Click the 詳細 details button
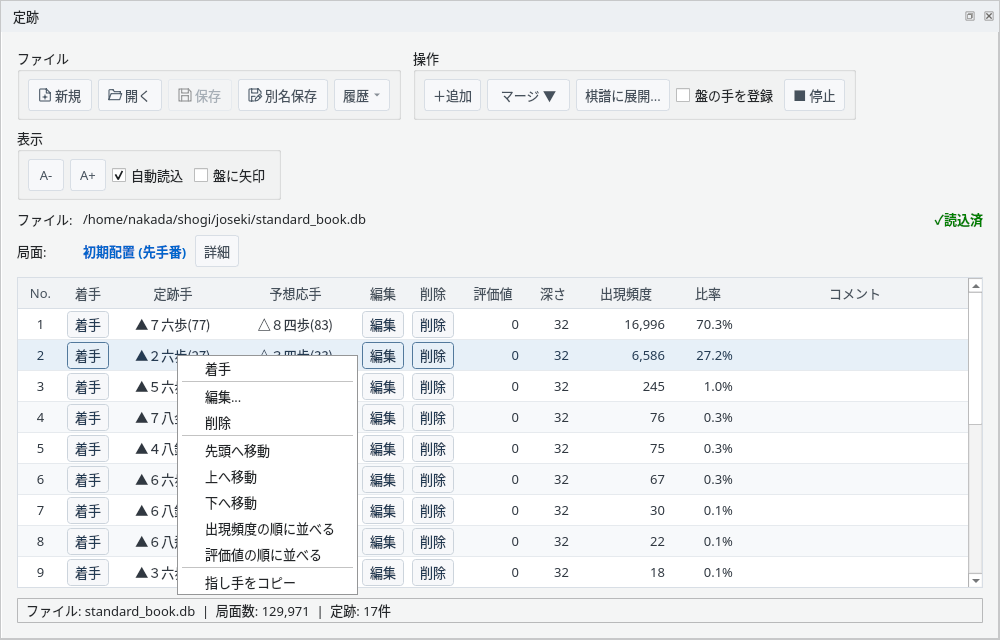 pyautogui.click(x=217, y=251)
